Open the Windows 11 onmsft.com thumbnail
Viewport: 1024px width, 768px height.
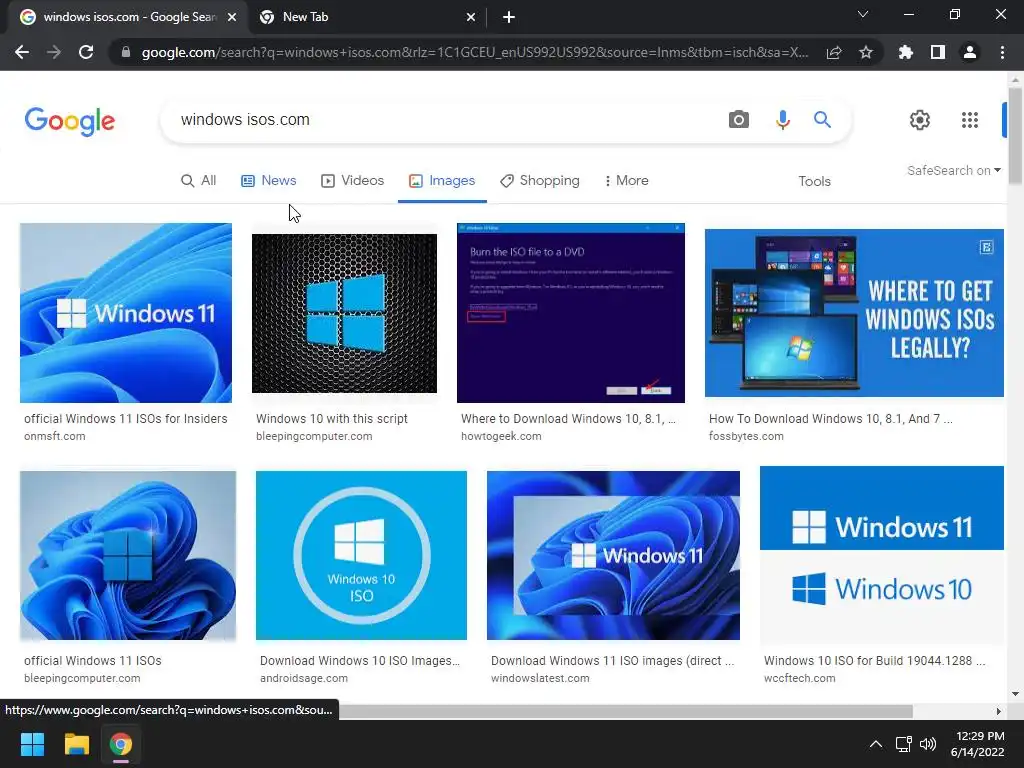126,313
